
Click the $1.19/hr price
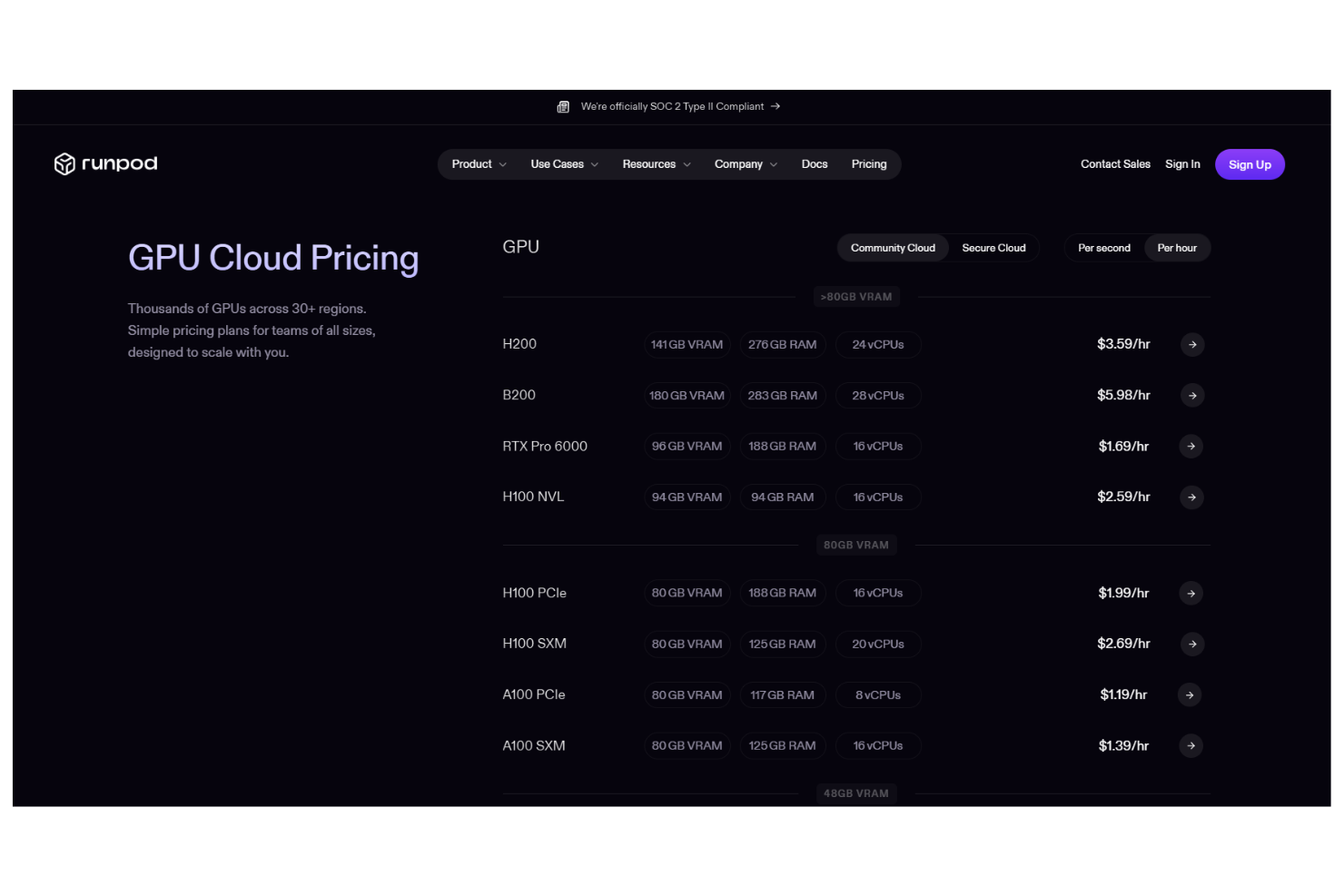click(x=1123, y=695)
